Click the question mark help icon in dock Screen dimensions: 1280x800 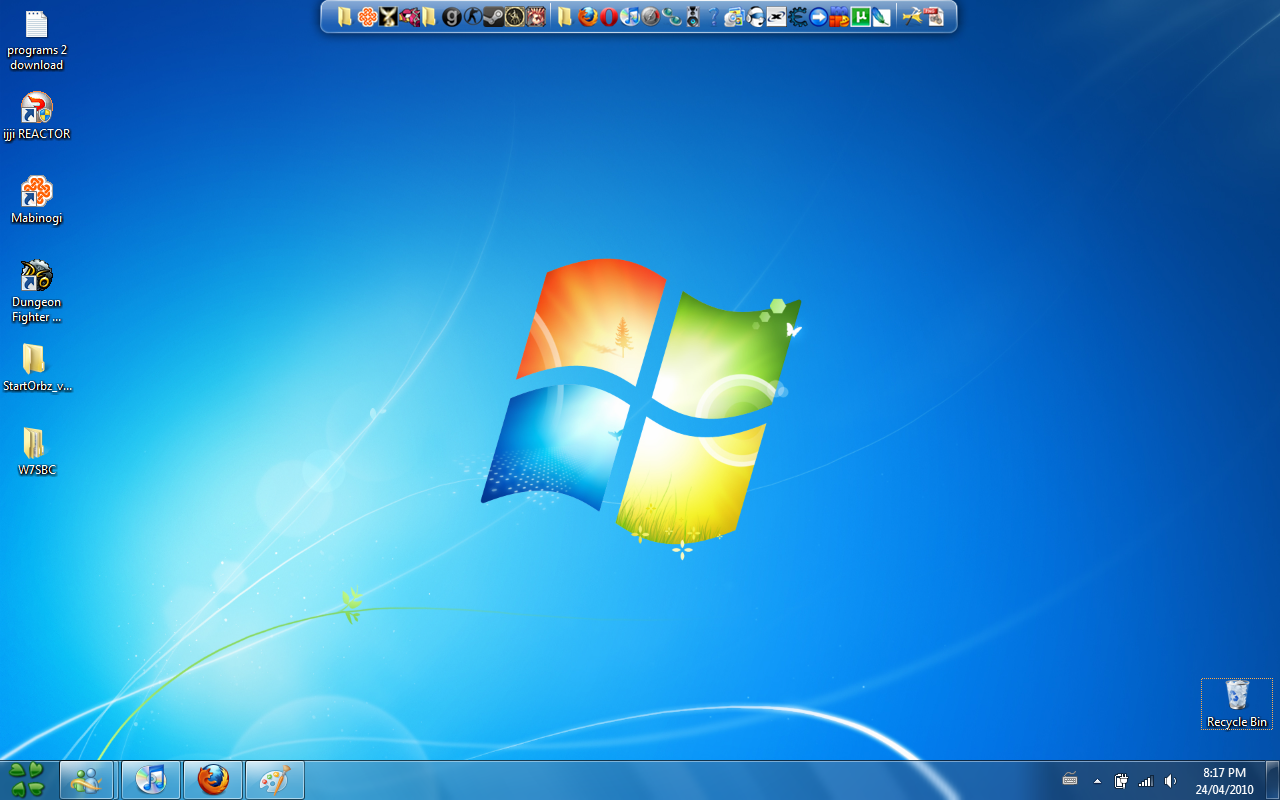click(x=713, y=17)
